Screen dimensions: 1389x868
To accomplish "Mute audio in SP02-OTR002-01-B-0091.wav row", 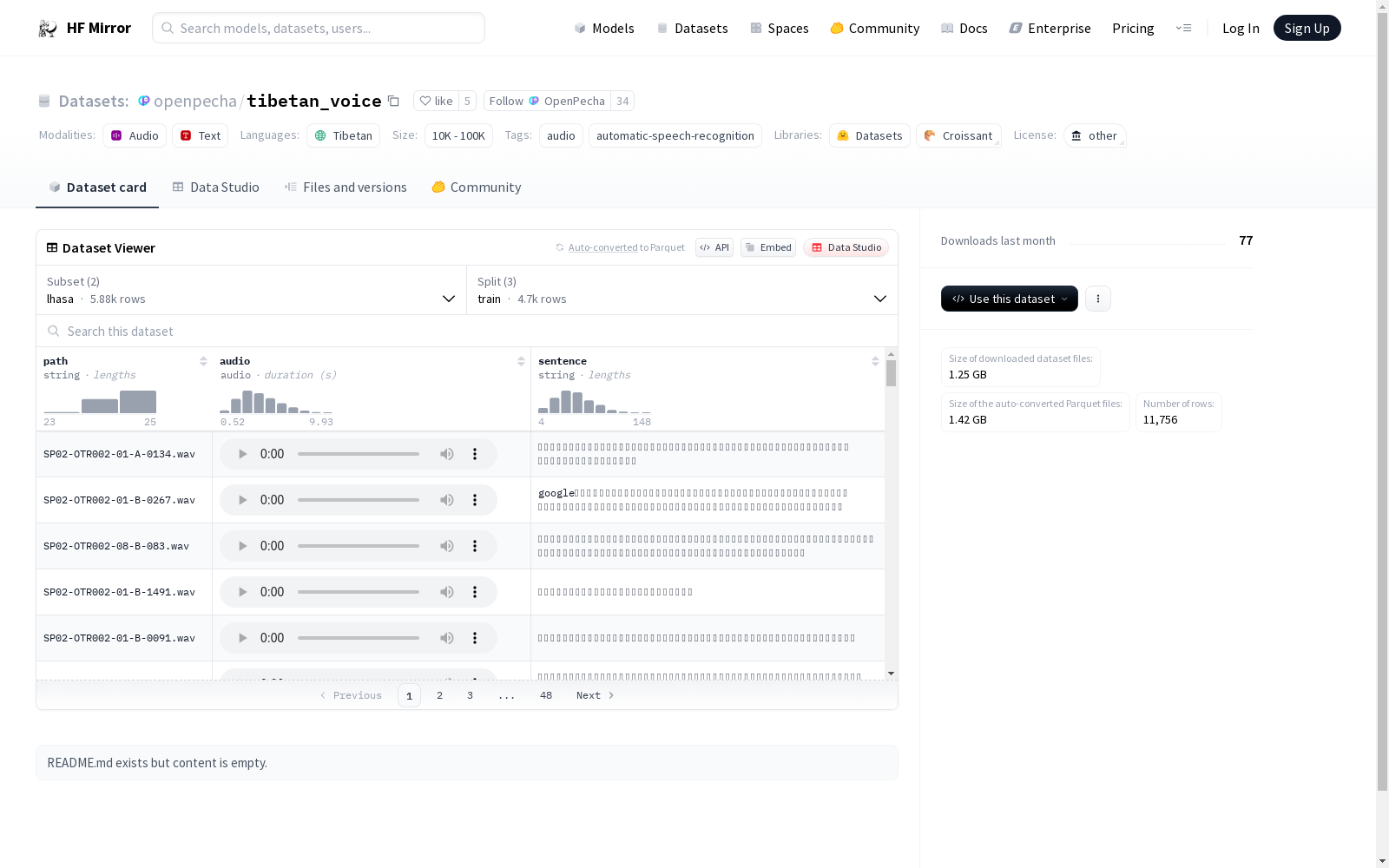I will coord(446,638).
